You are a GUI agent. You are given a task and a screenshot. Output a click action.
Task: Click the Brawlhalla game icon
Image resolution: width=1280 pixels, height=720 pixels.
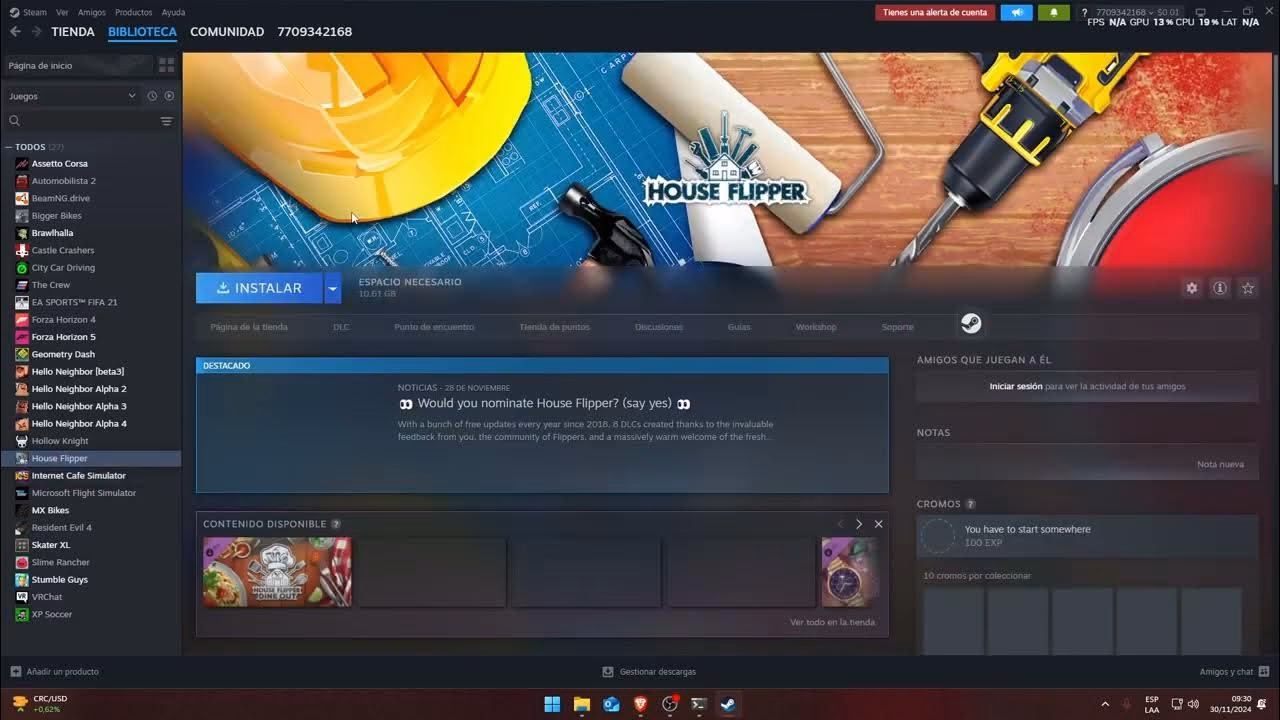tap(22, 233)
